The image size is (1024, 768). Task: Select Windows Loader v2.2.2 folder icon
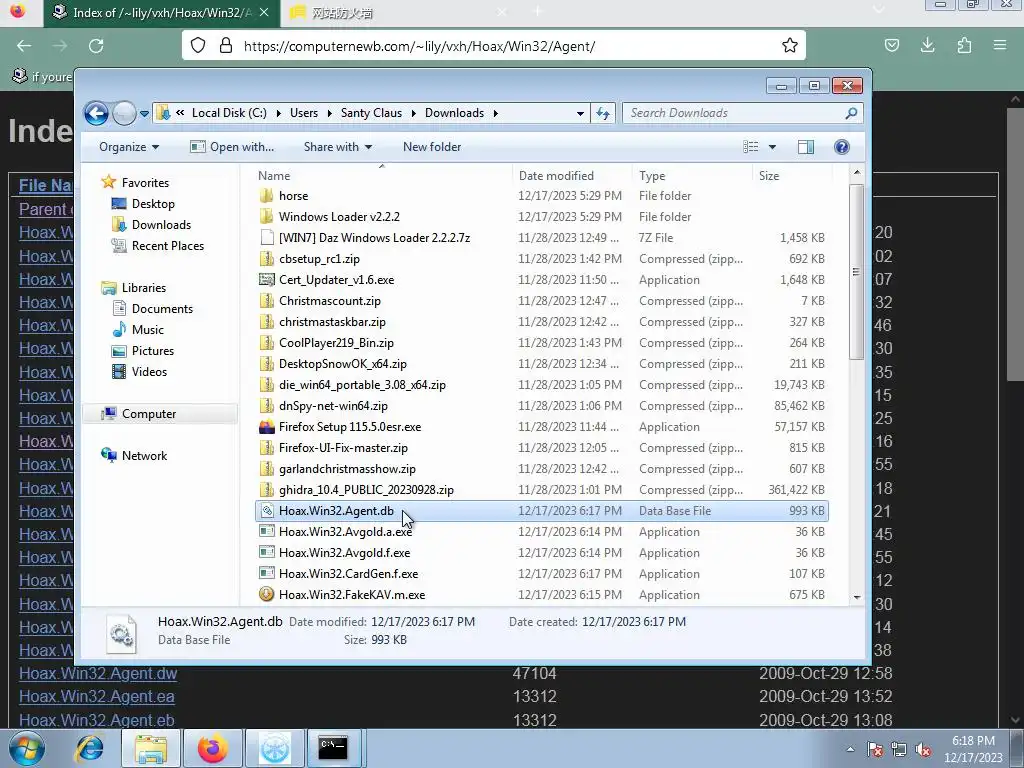coord(266,217)
